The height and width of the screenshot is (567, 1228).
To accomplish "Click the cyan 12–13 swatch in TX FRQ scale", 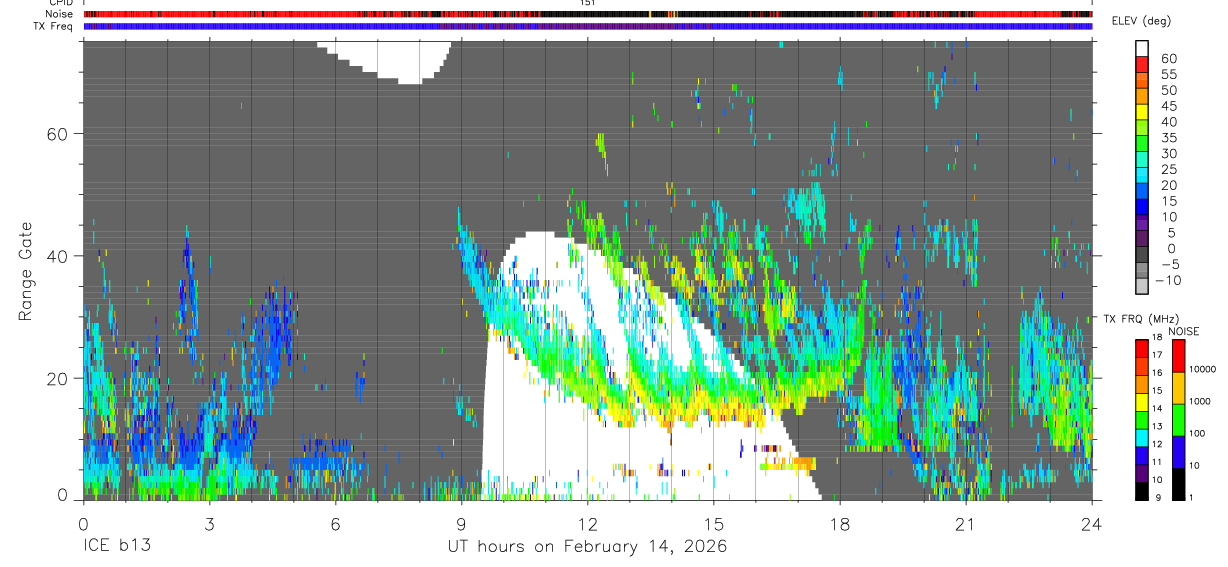I will [x=1142, y=438].
